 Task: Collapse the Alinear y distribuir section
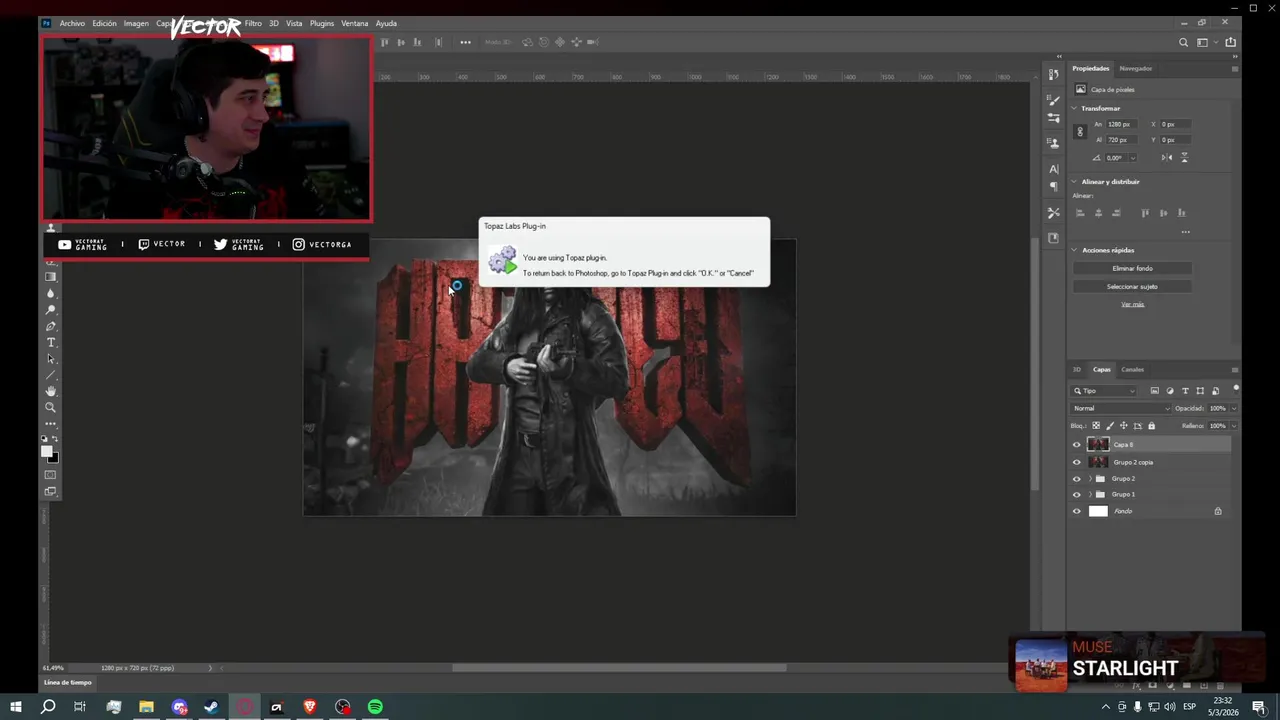click(x=1075, y=182)
